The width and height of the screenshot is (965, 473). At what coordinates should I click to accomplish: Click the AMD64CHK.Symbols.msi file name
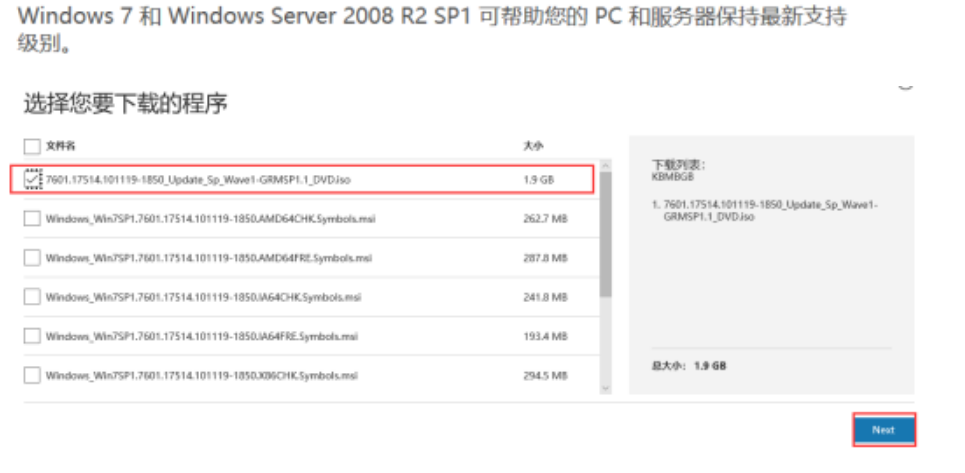click(202, 218)
